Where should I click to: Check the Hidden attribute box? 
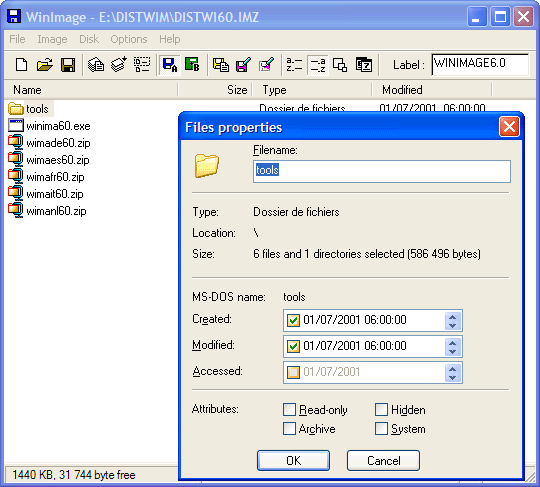click(381, 410)
